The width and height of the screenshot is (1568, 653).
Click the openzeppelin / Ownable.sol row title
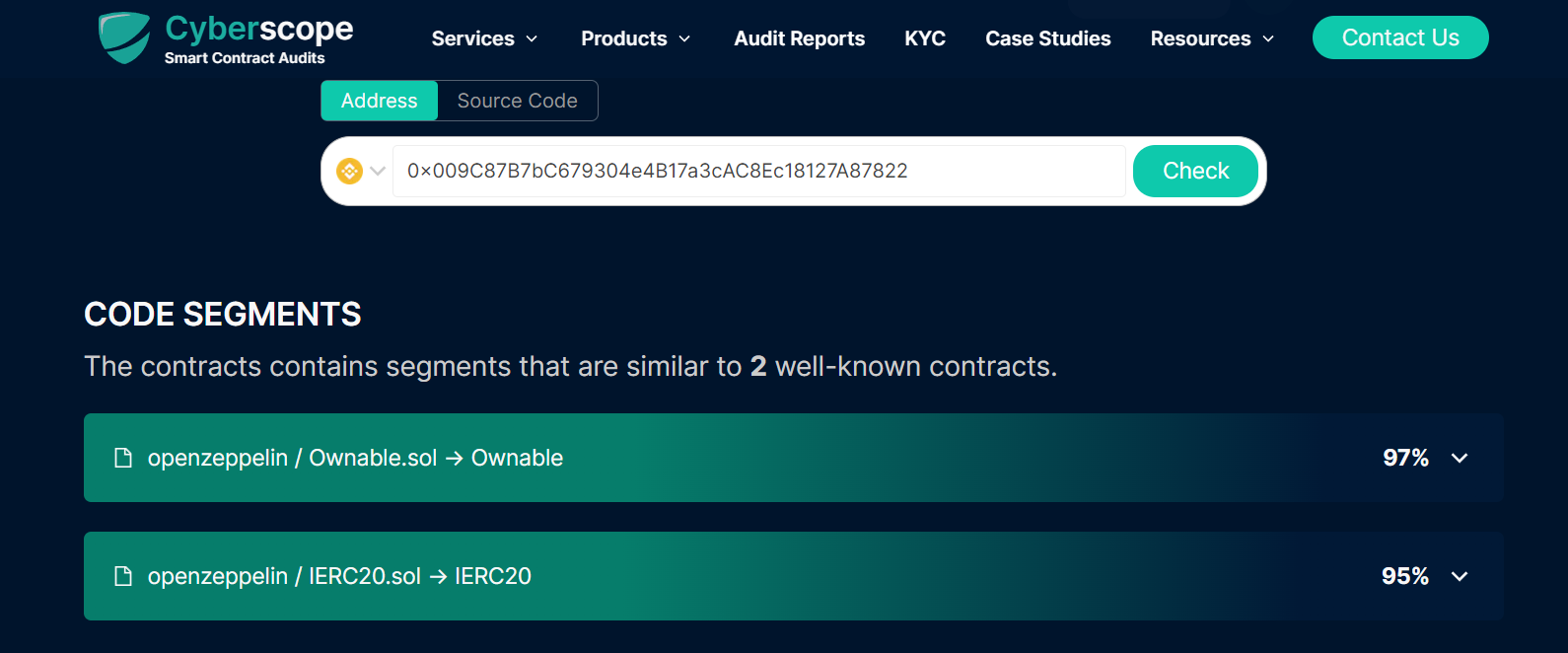click(x=355, y=458)
